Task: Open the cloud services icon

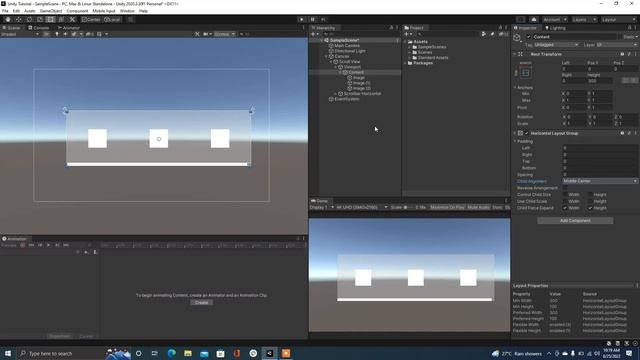Action: pos(533,20)
